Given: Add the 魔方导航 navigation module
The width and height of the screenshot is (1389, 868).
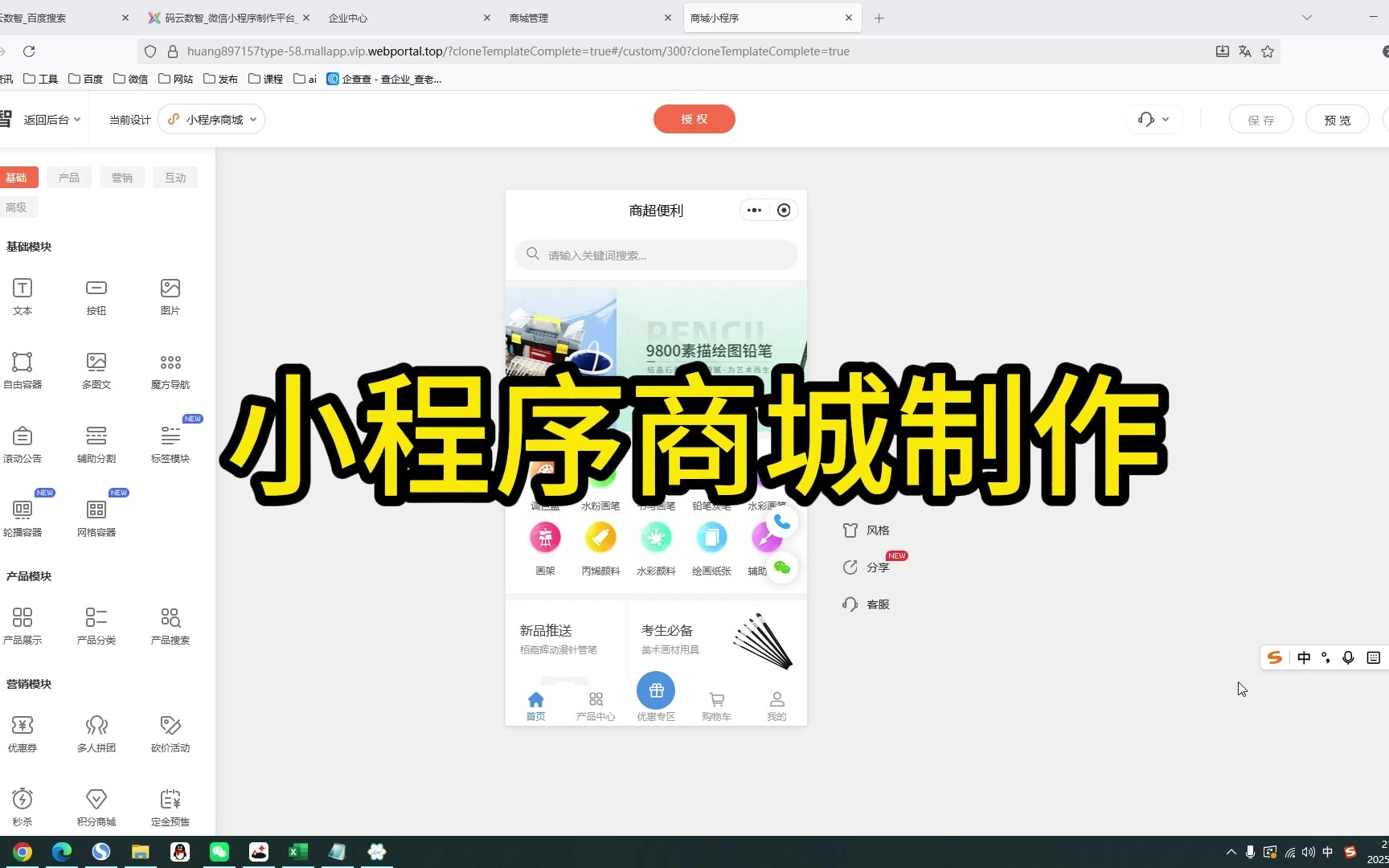Looking at the screenshot, I should (x=170, y=371).
